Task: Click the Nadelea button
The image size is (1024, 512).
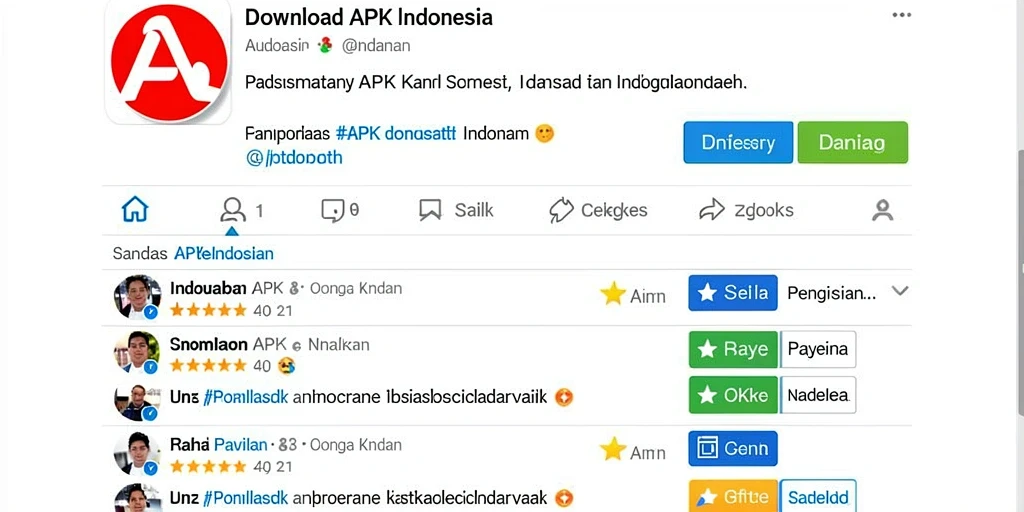Action: 818,394
